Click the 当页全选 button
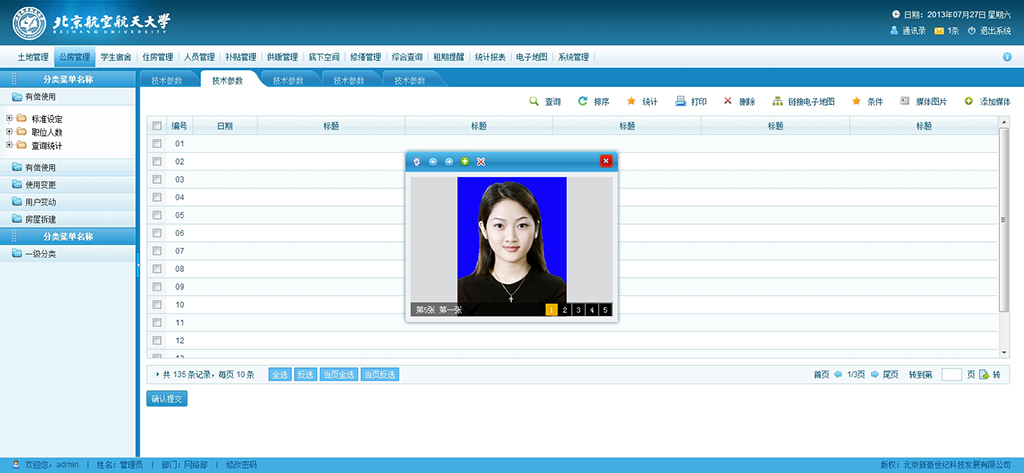 point(338,374)
